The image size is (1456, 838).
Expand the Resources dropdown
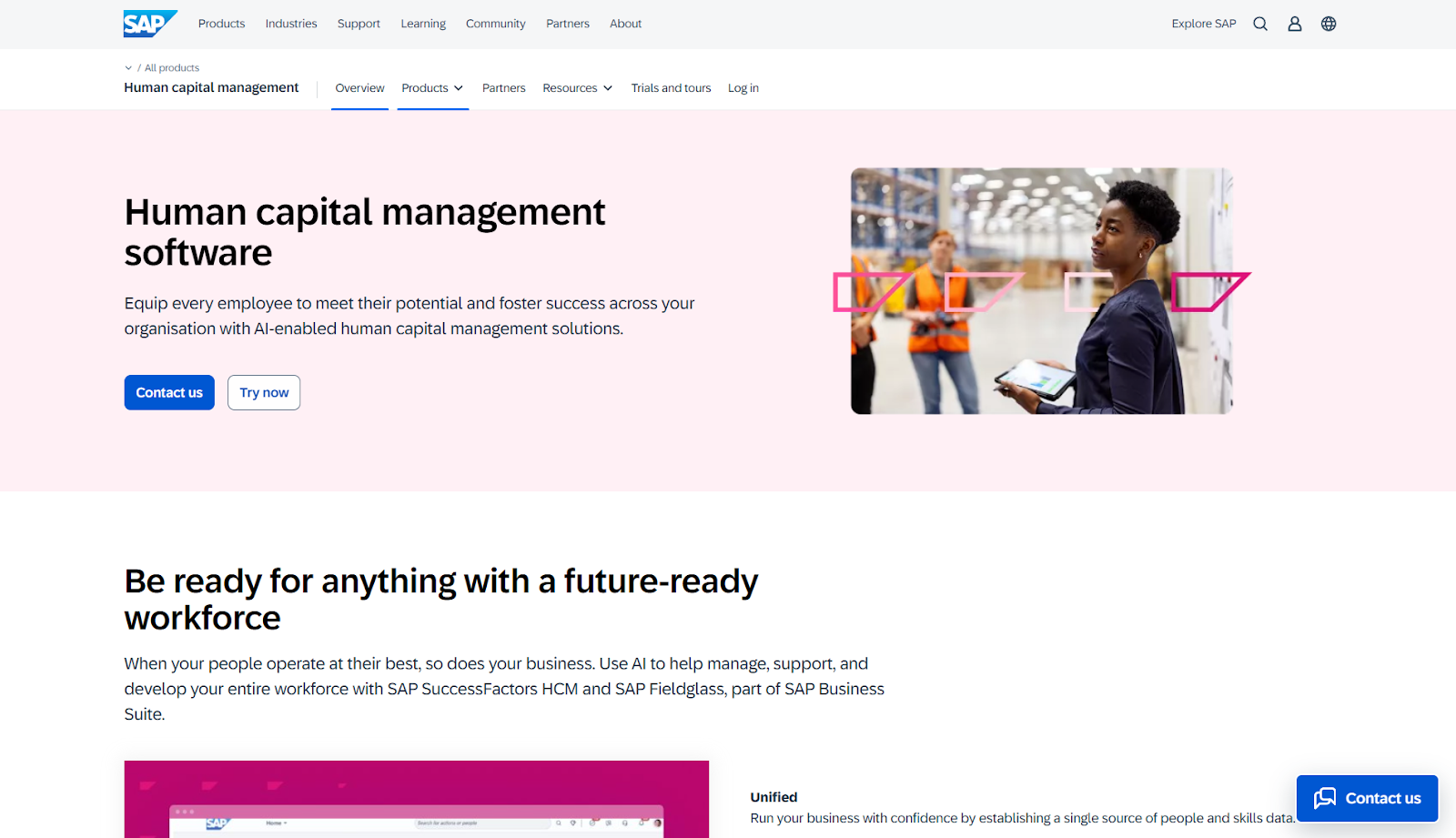coord(577,88)
